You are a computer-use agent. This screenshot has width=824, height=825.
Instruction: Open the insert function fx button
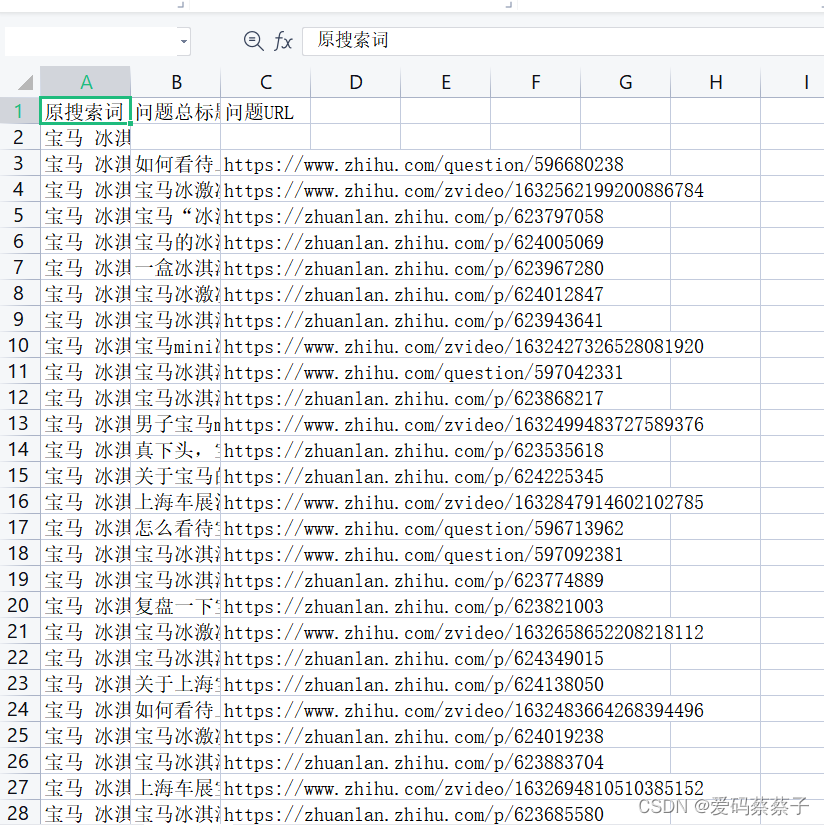[x=283, y=41]
